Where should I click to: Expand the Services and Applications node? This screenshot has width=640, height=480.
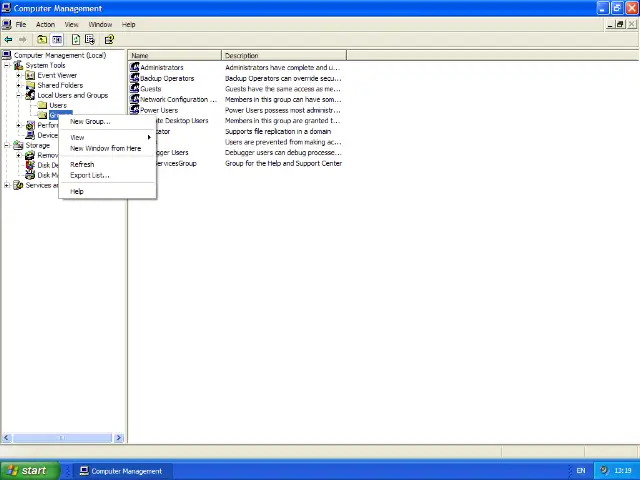pos(7,185)
